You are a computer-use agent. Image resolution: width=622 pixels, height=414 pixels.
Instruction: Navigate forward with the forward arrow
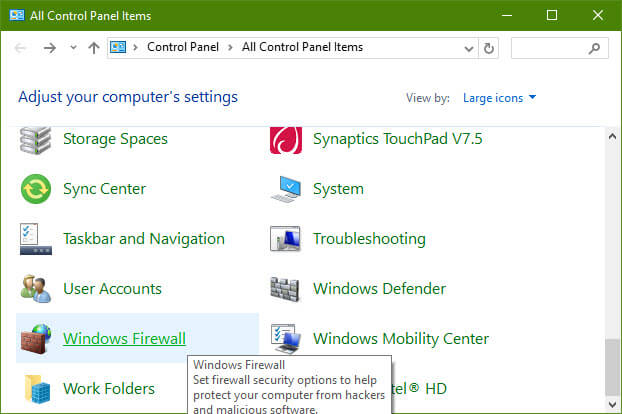pyautogui.click(x=50, y=48)
